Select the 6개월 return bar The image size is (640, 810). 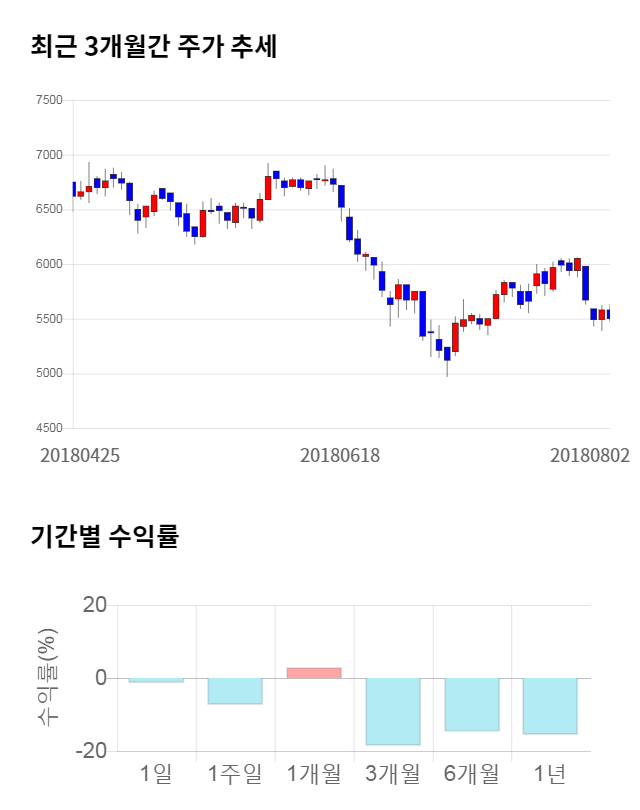coord(472,704)
